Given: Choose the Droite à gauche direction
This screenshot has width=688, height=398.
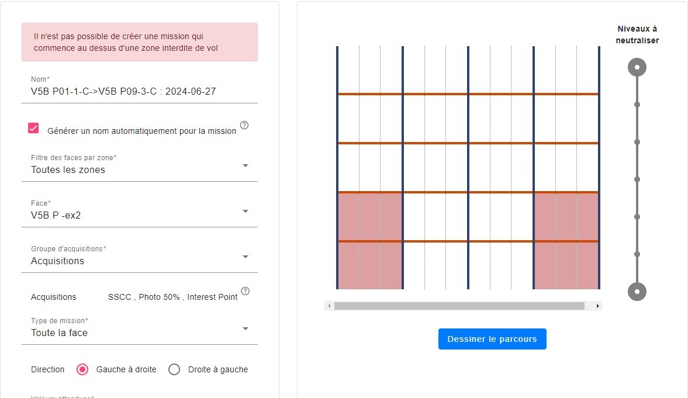Looking at the screenshot, I should click(174, 369).
